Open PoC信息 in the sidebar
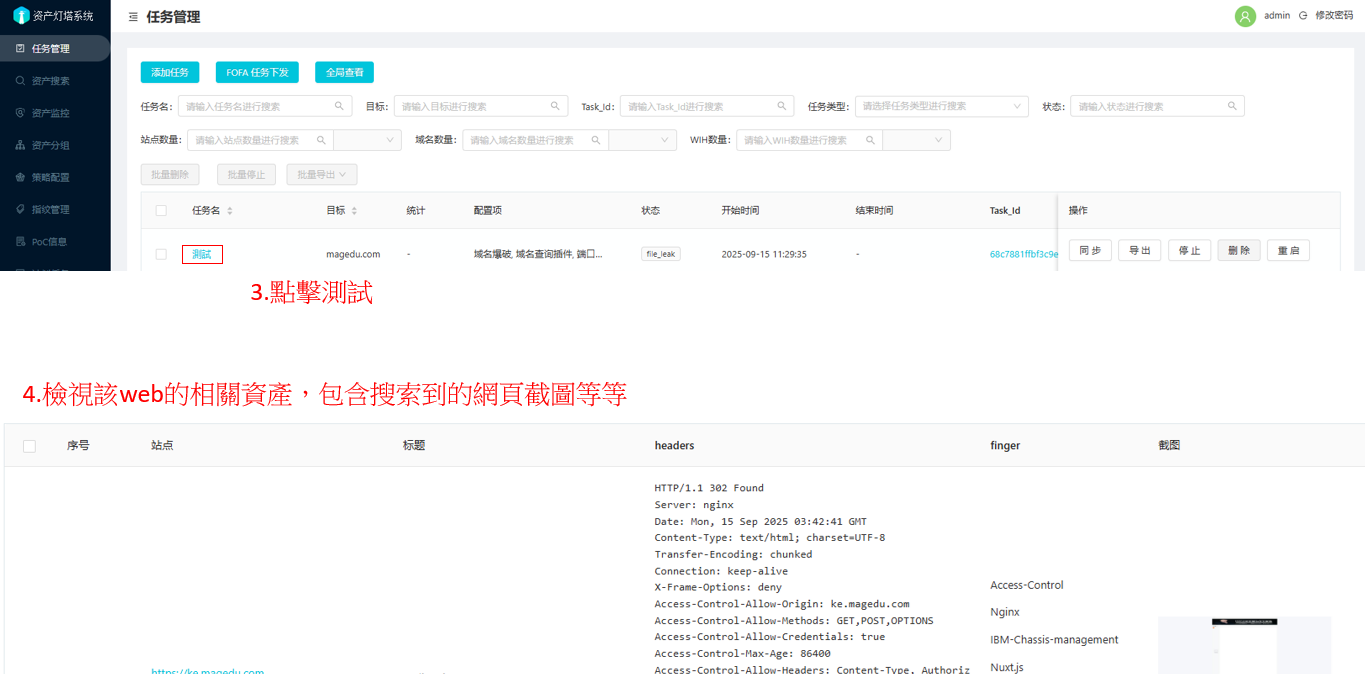The image size is (1365, 674). point(55,241)
